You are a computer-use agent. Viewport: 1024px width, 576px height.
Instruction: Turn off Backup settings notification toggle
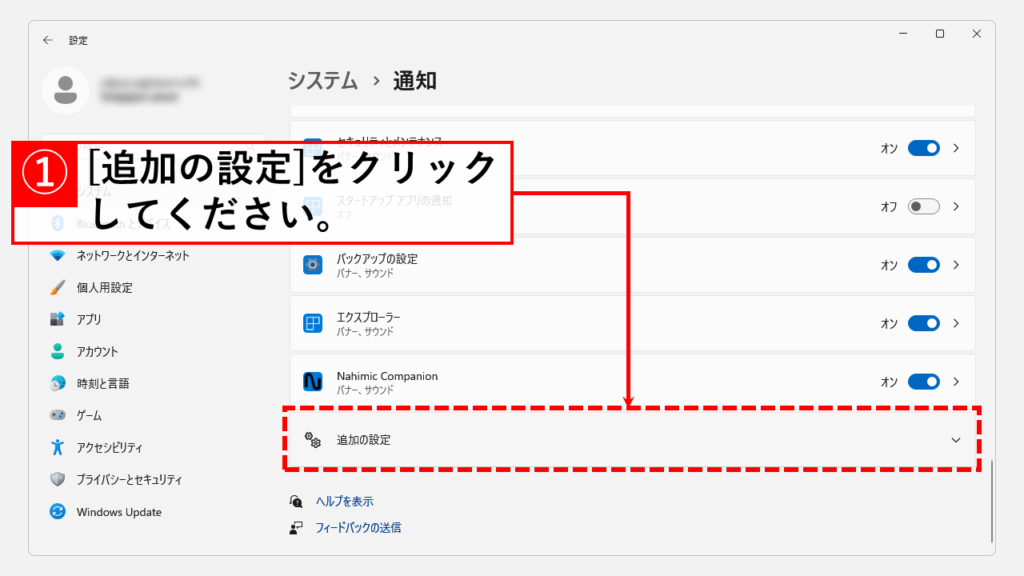[x=923, y=265]
